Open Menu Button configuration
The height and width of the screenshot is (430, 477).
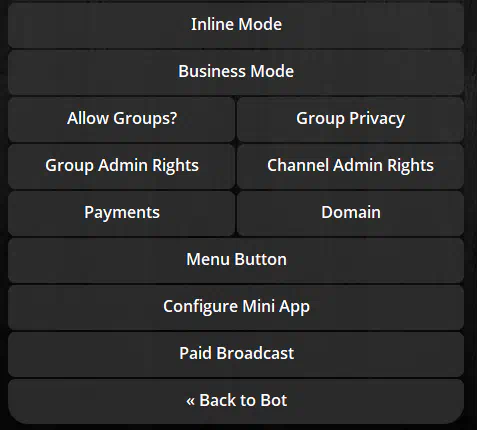coord(236,261)
